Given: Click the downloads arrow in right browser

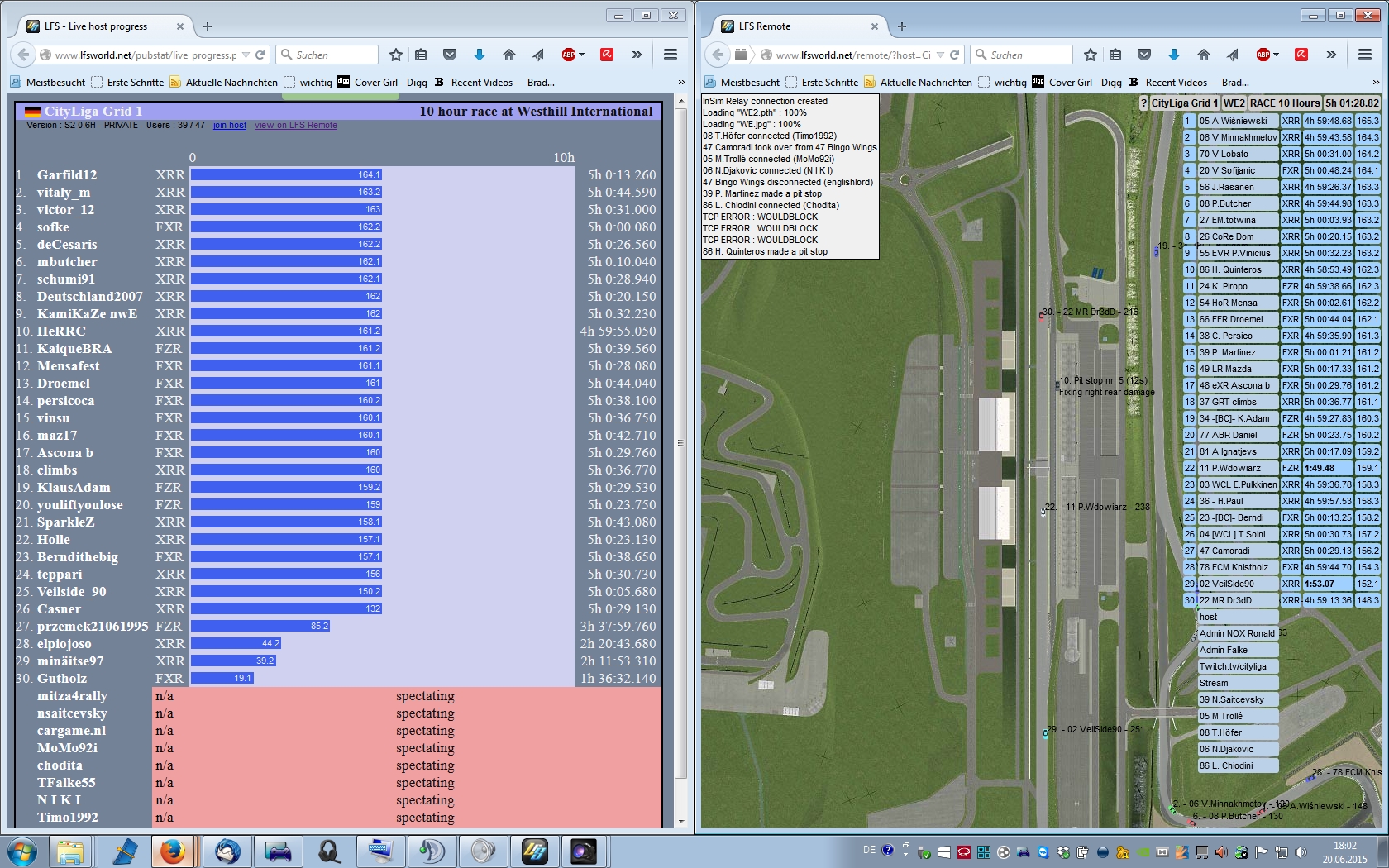Looking at the screenshot, I should tap(1173, 55).
